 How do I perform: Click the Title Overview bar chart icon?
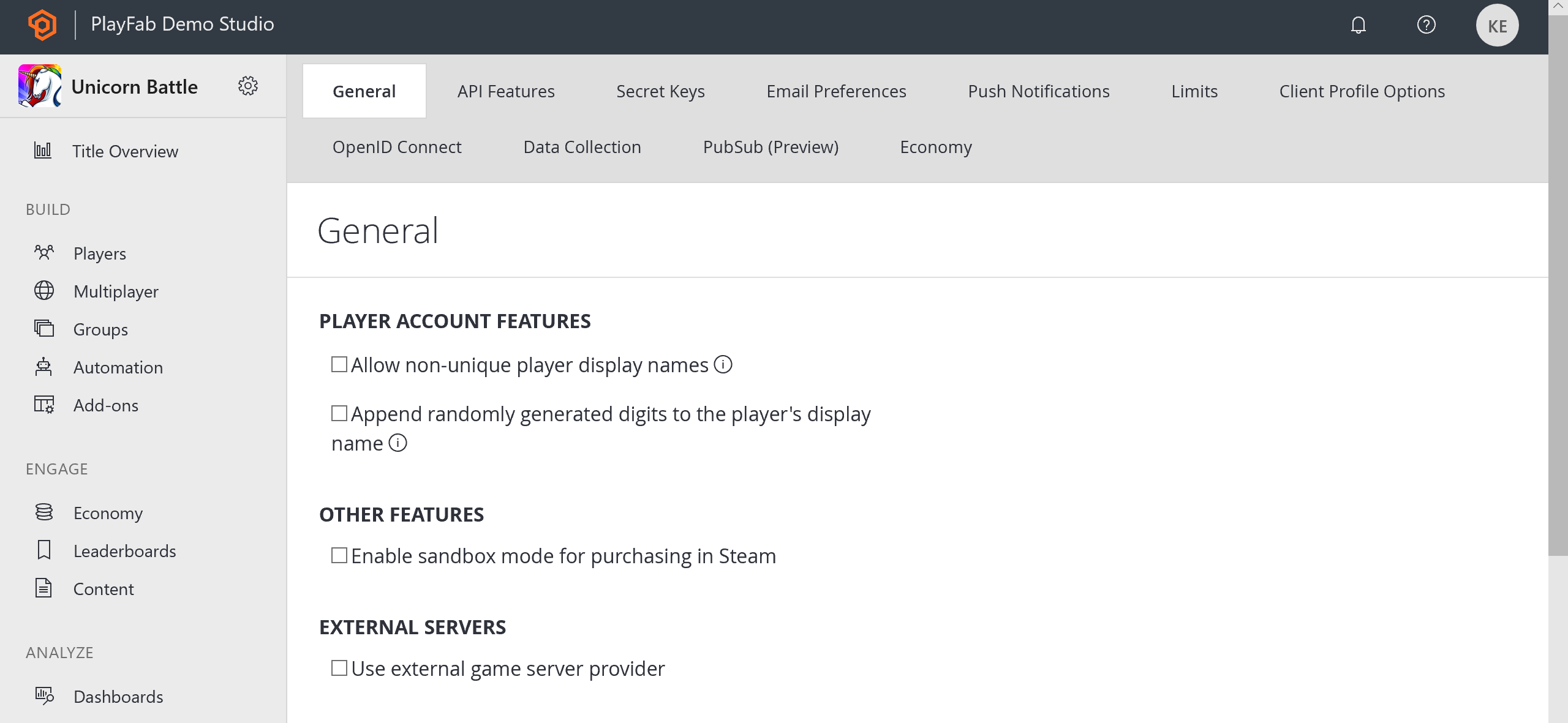[x=42, y=151]
